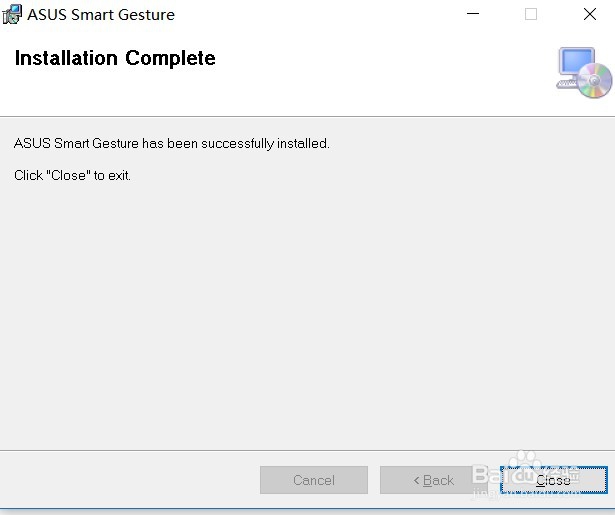Open the installer icon in title bar
Viewport: 615px width, 515px height.
point(12,15)
